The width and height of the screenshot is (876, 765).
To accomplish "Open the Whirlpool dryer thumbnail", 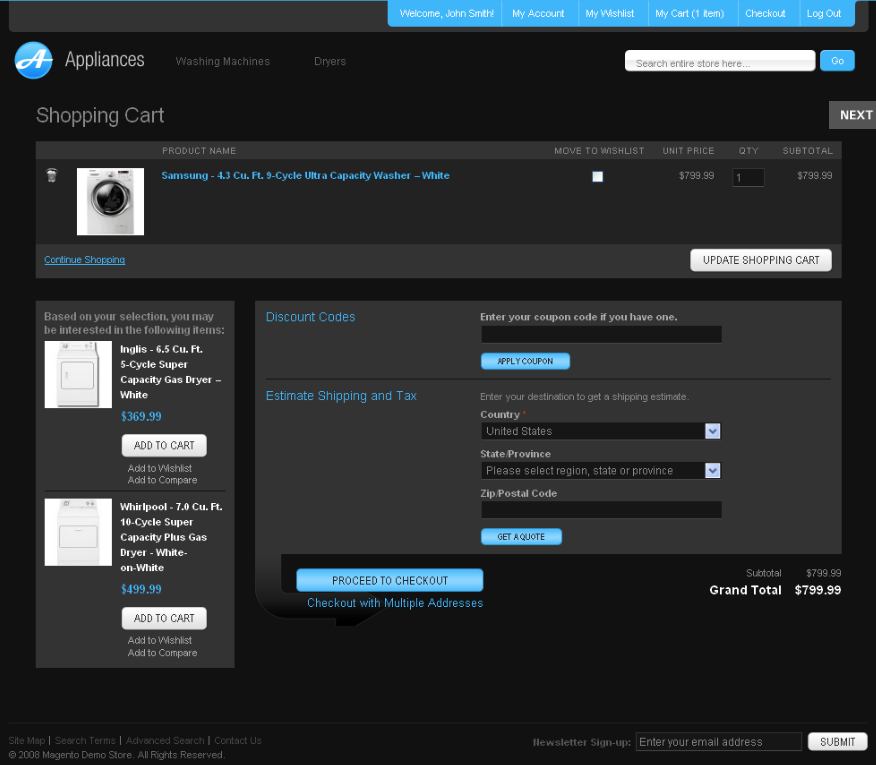I will pyautogui.click(x=78, y=532).
